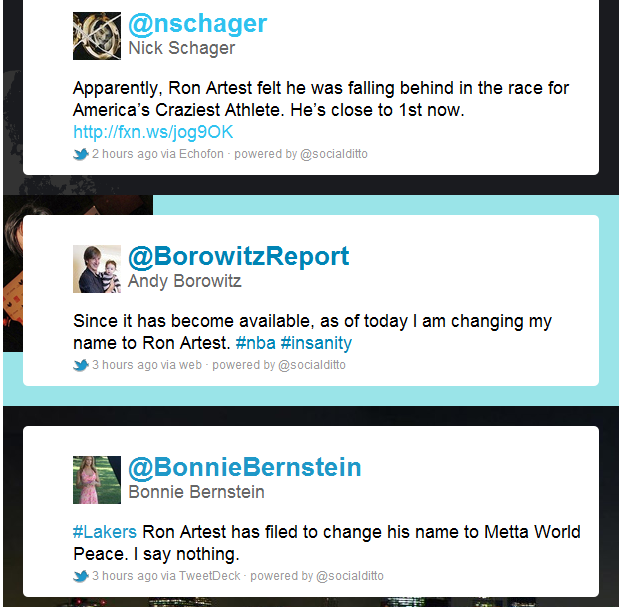
Task: Click Twitter bird icon on Bonnie Bernstein's tweet
Action: (x=81, y=576)
